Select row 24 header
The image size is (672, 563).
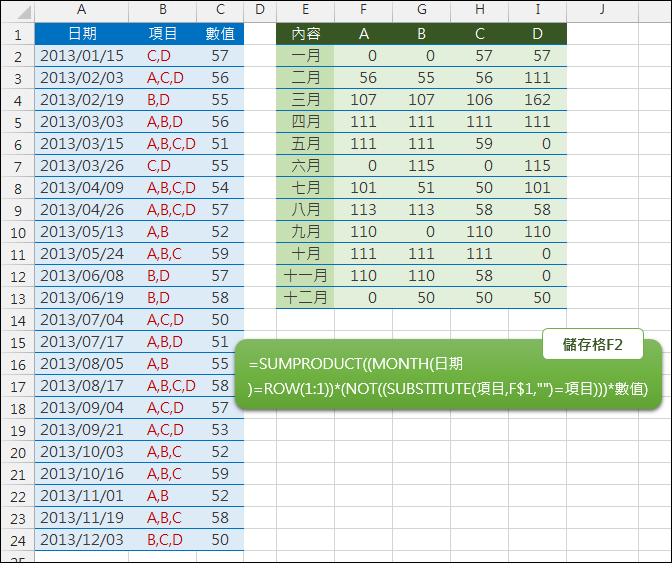click(x=18, y=540)
